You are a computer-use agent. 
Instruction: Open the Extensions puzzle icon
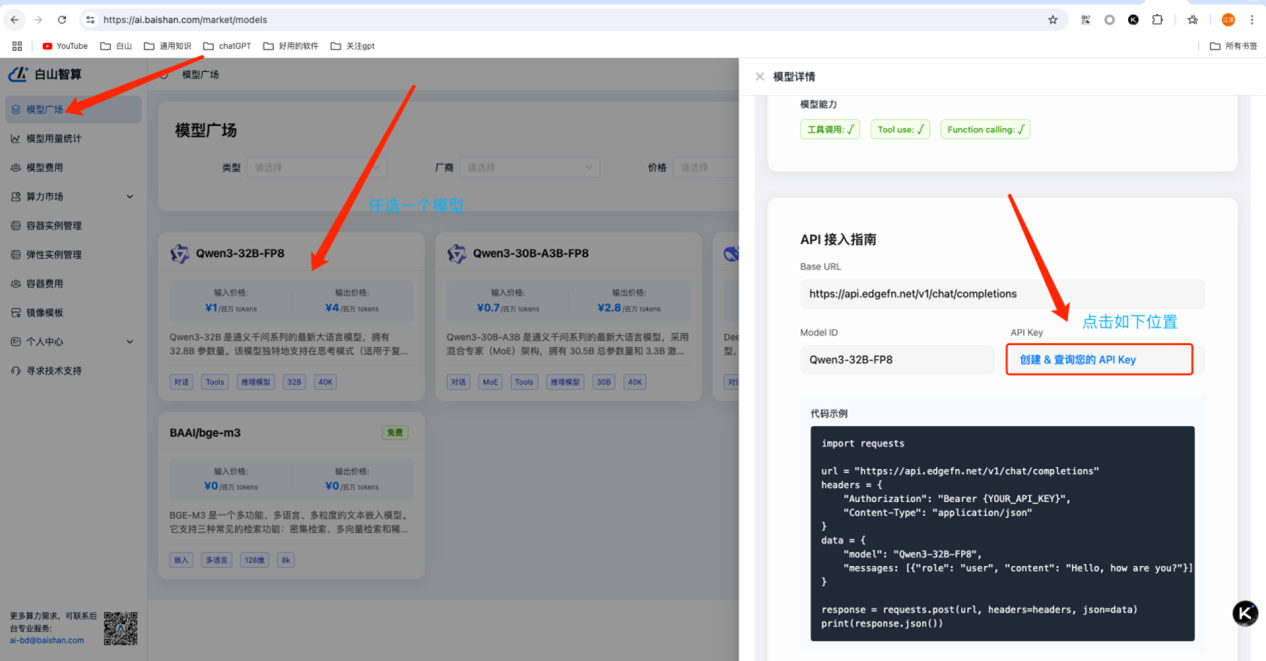[x=1158, y=20]
